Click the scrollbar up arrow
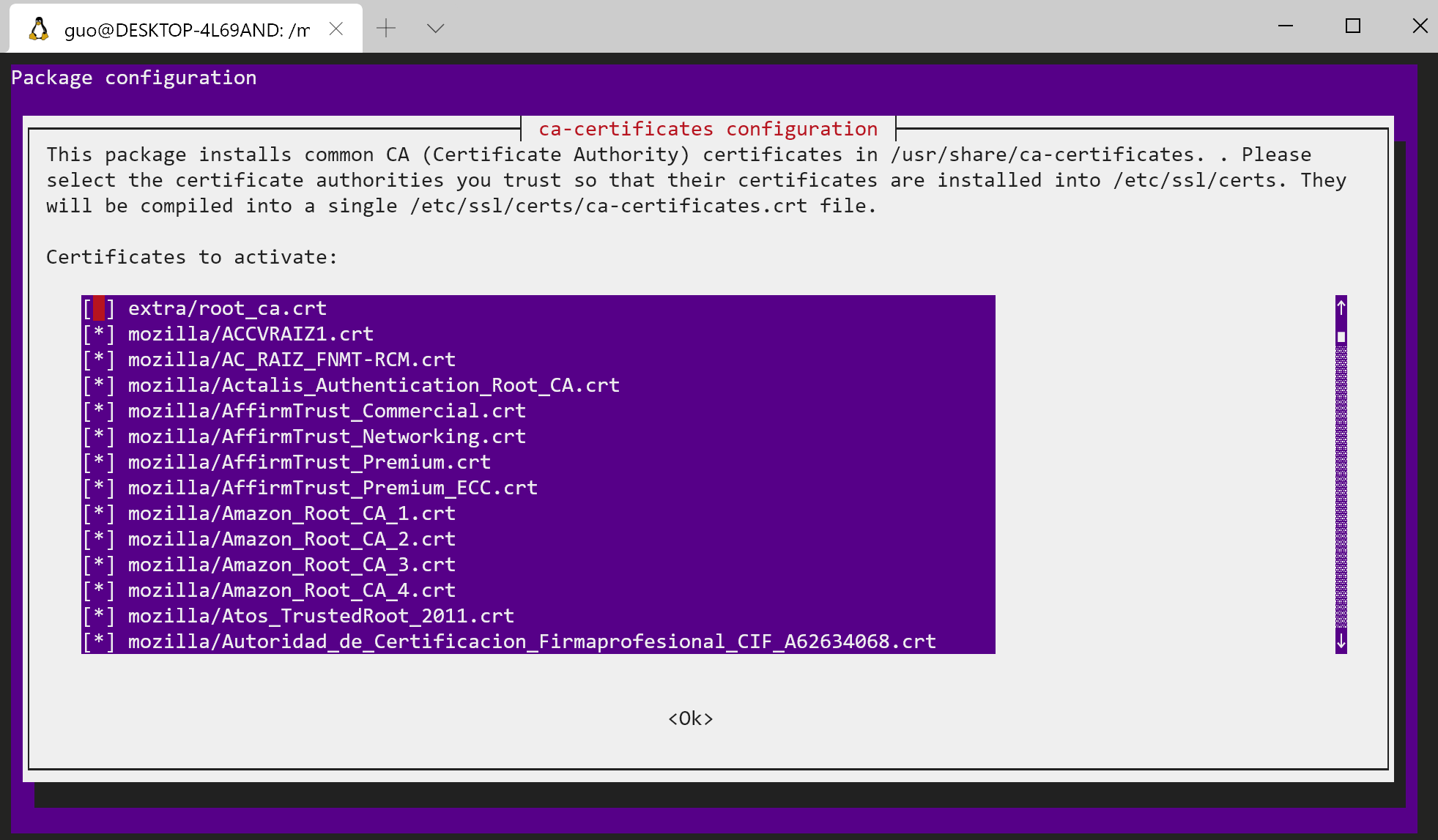This screenshot has height=840, width=1438. 1341,308
